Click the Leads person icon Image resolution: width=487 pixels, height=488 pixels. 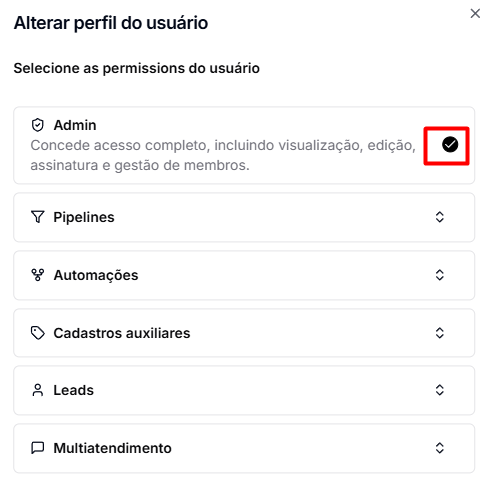(x=37, y=390)
